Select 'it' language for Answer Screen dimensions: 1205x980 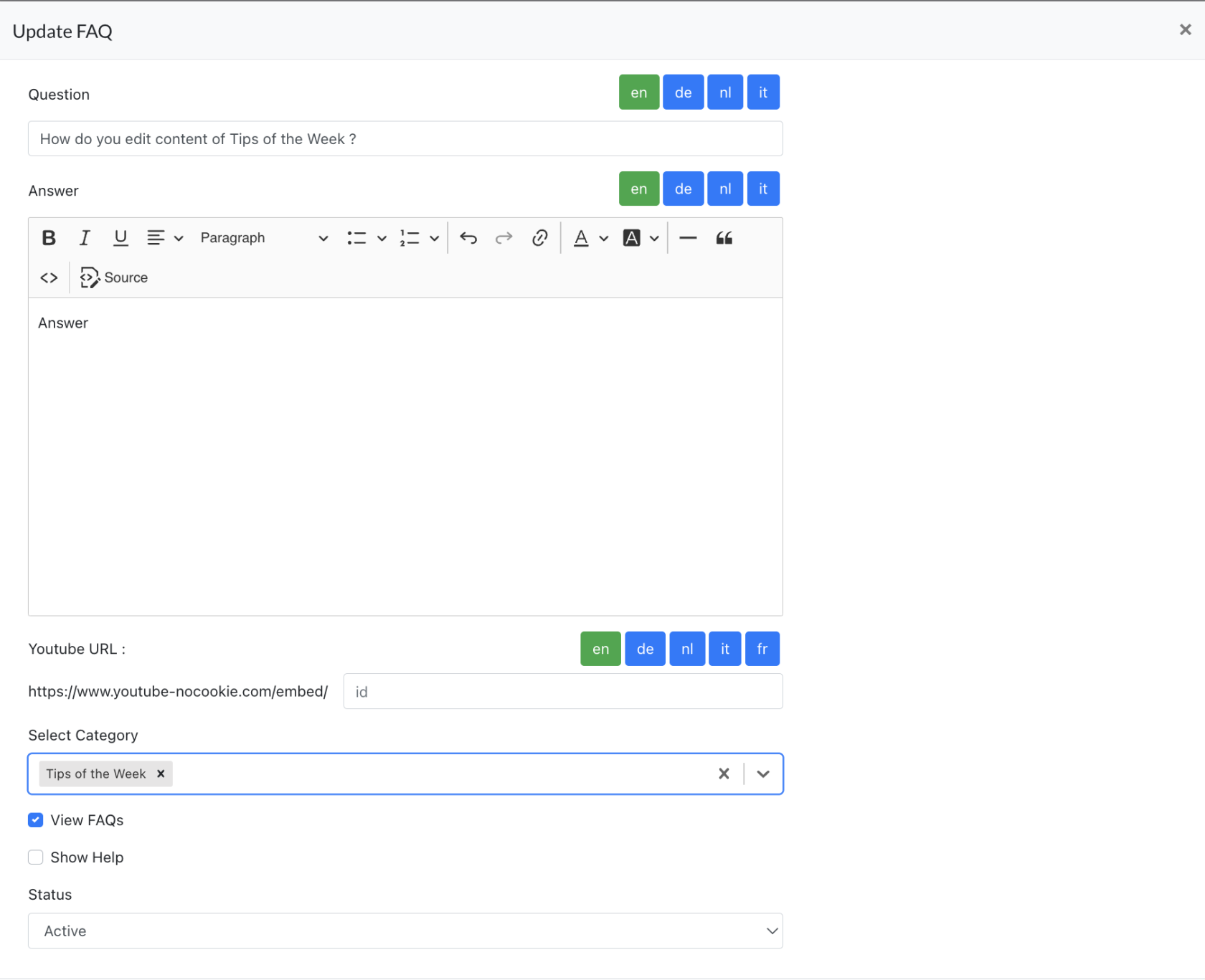763,189
